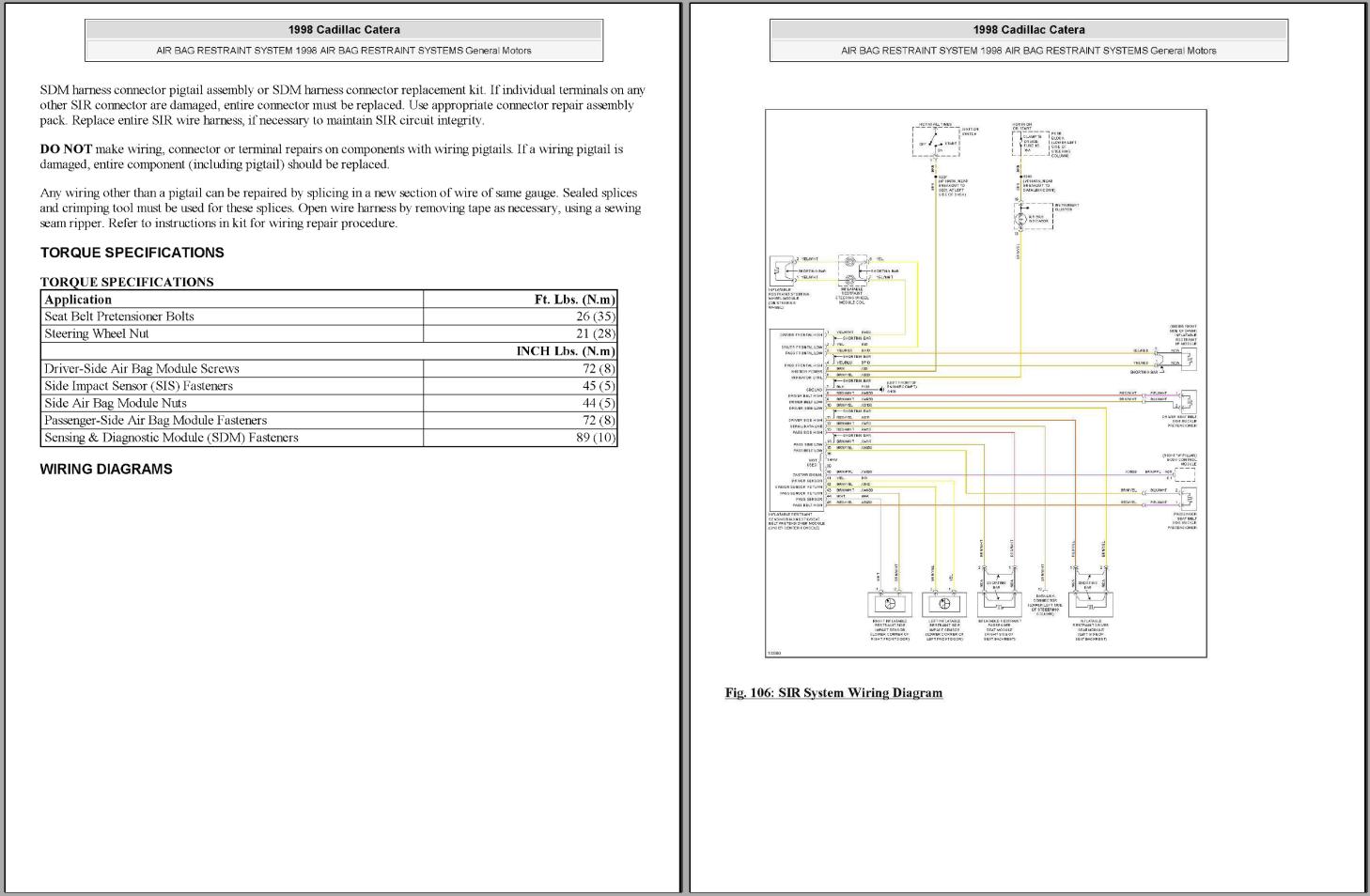Screen dimensions: 1370x896
Task: Click the Side Impact Sensor (SIS) Fasteners row
Action: click(x=329, y=386)
